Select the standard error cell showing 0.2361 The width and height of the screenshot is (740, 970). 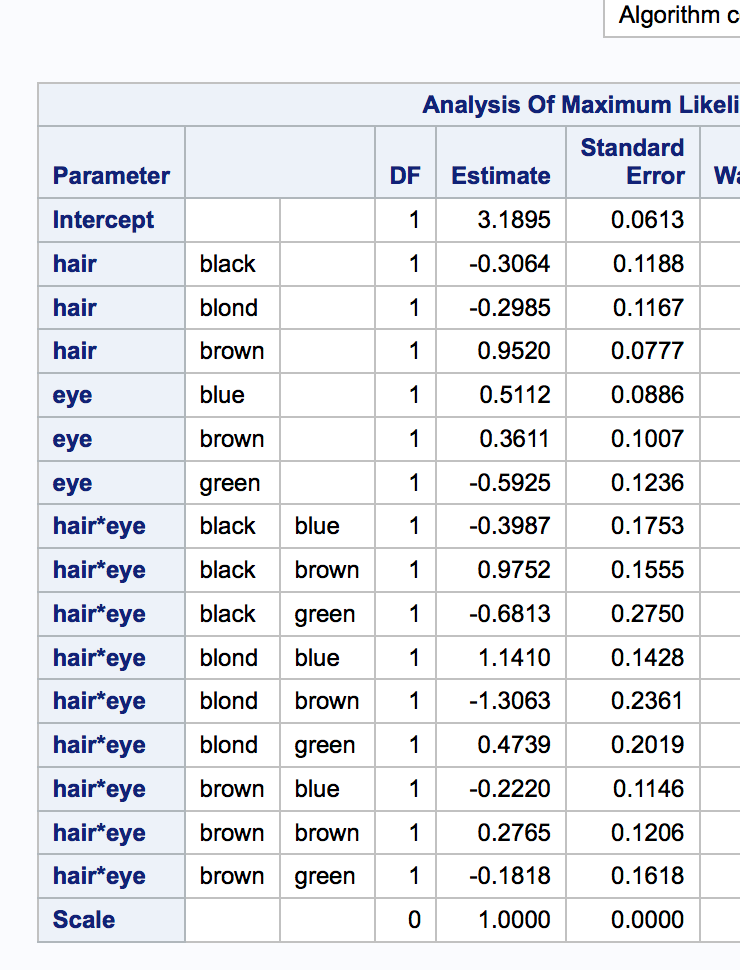tap(648, 701)
